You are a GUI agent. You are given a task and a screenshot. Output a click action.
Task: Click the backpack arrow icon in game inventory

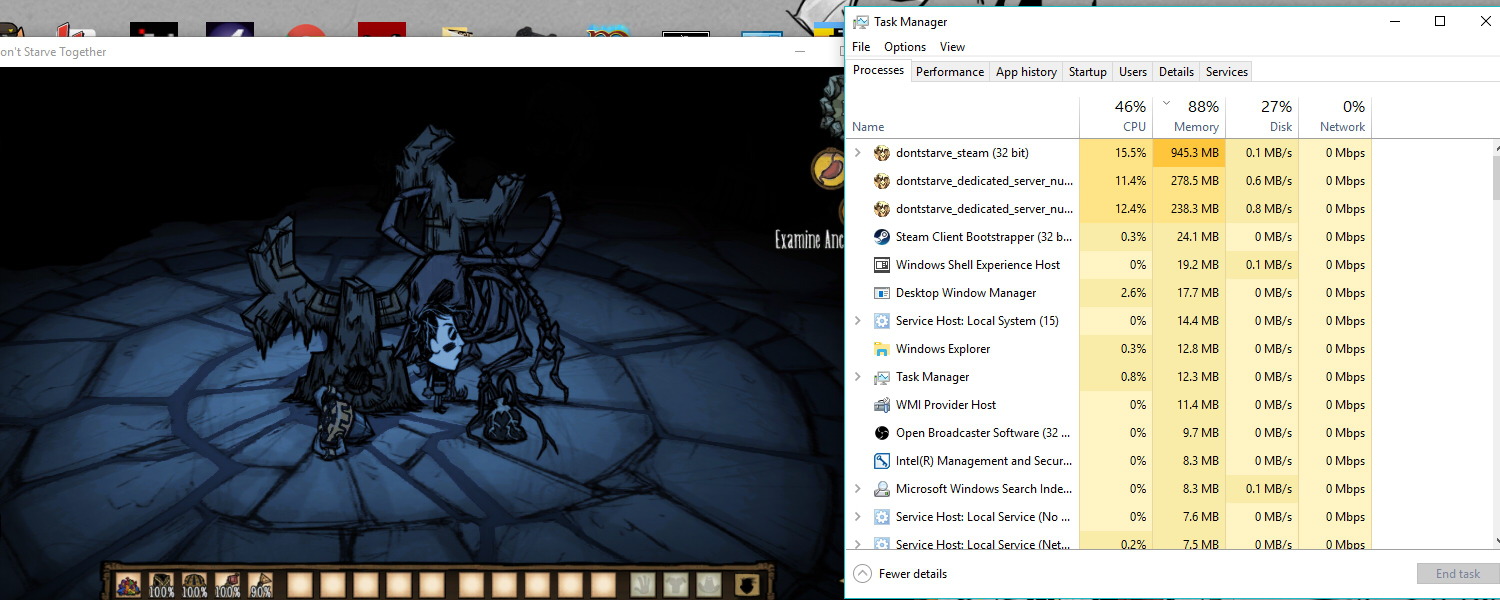click(746, 584)
